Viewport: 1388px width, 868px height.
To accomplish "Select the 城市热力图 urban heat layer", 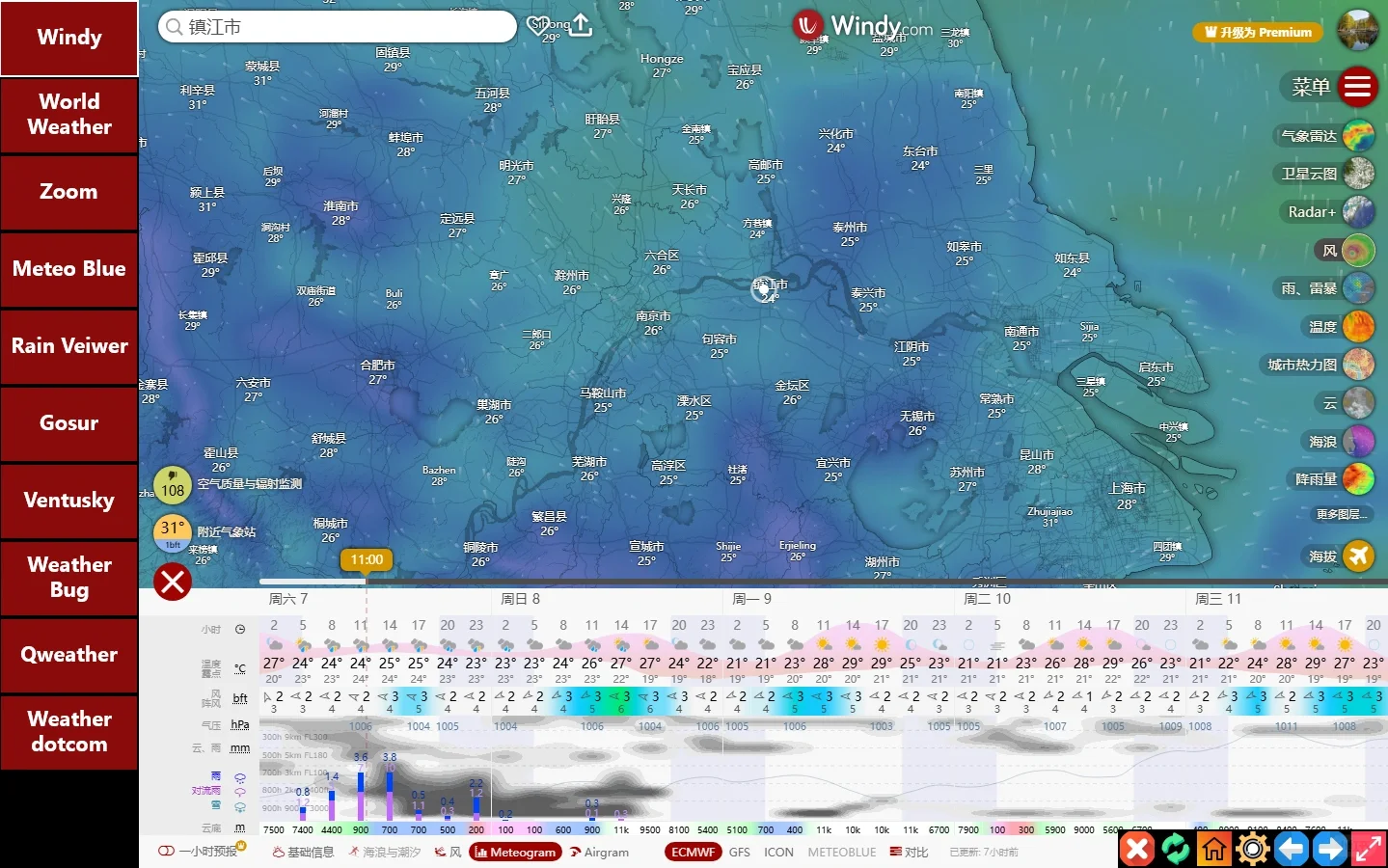I will click(x=1319, y=365).
